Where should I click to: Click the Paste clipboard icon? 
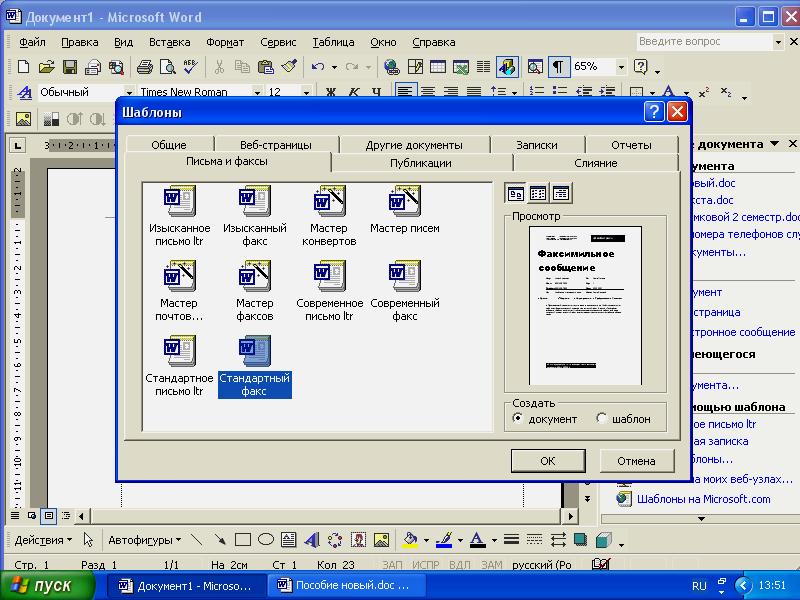(x=265, y=67)
